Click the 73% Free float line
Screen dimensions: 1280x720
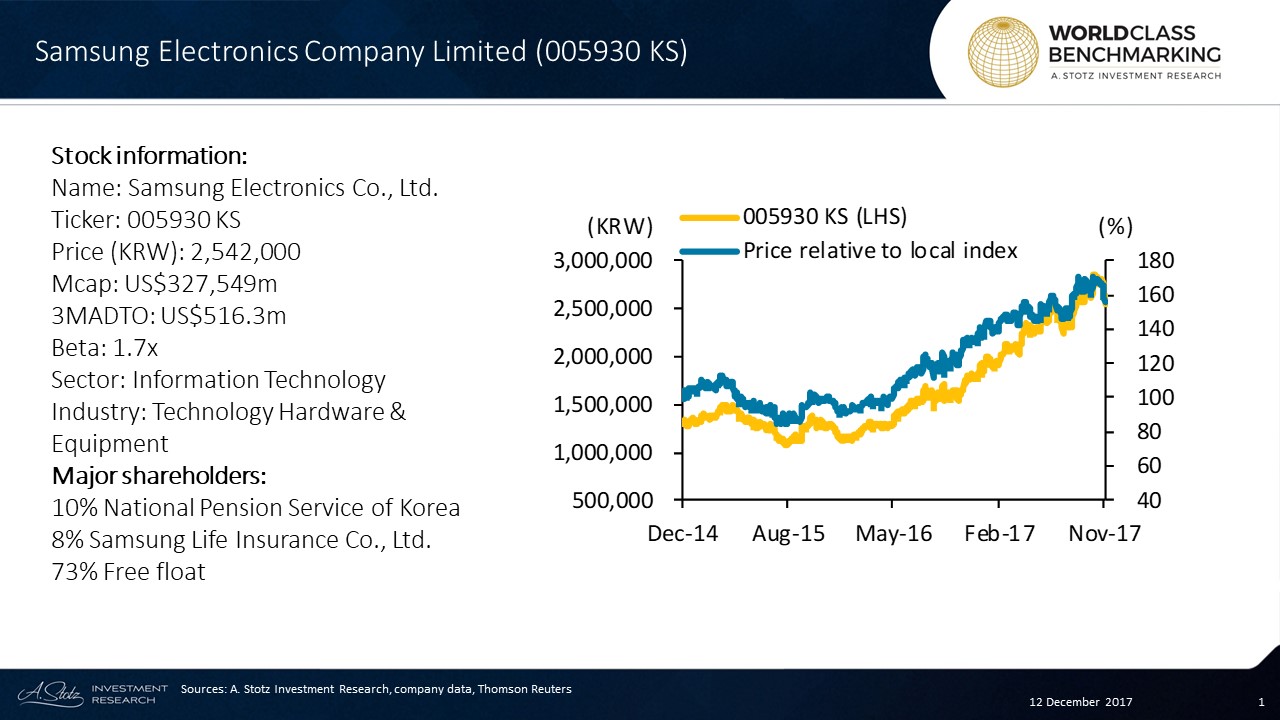pos(128,572)
